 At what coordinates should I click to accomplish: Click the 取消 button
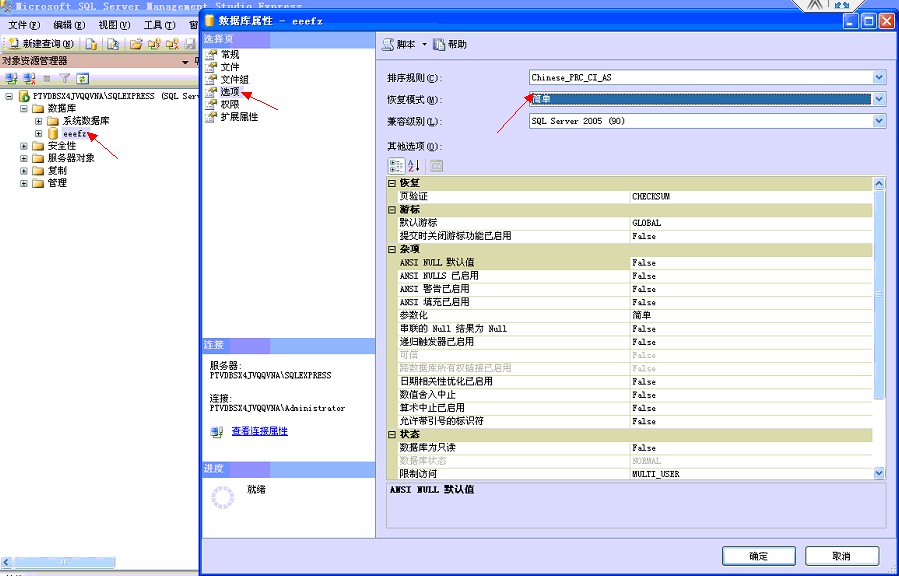(x=842, y=556)
